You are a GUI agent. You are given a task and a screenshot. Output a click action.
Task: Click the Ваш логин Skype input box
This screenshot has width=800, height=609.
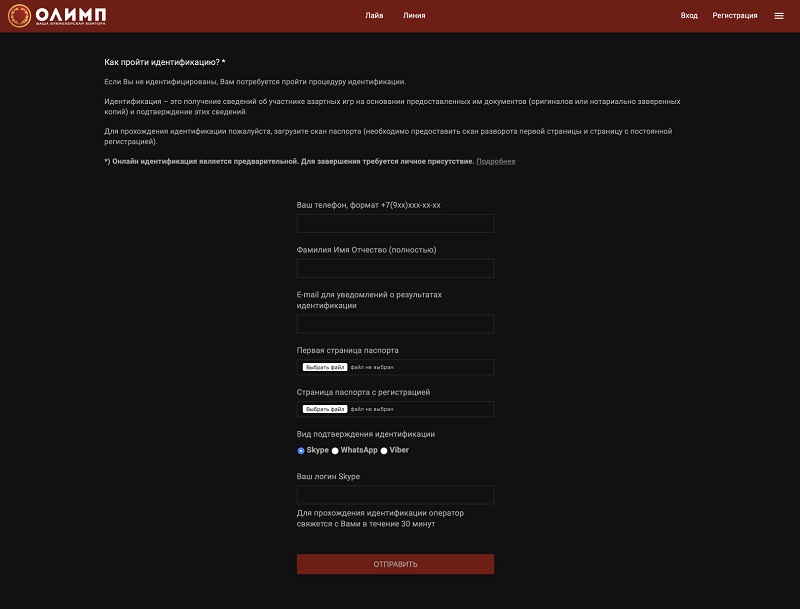395,495
